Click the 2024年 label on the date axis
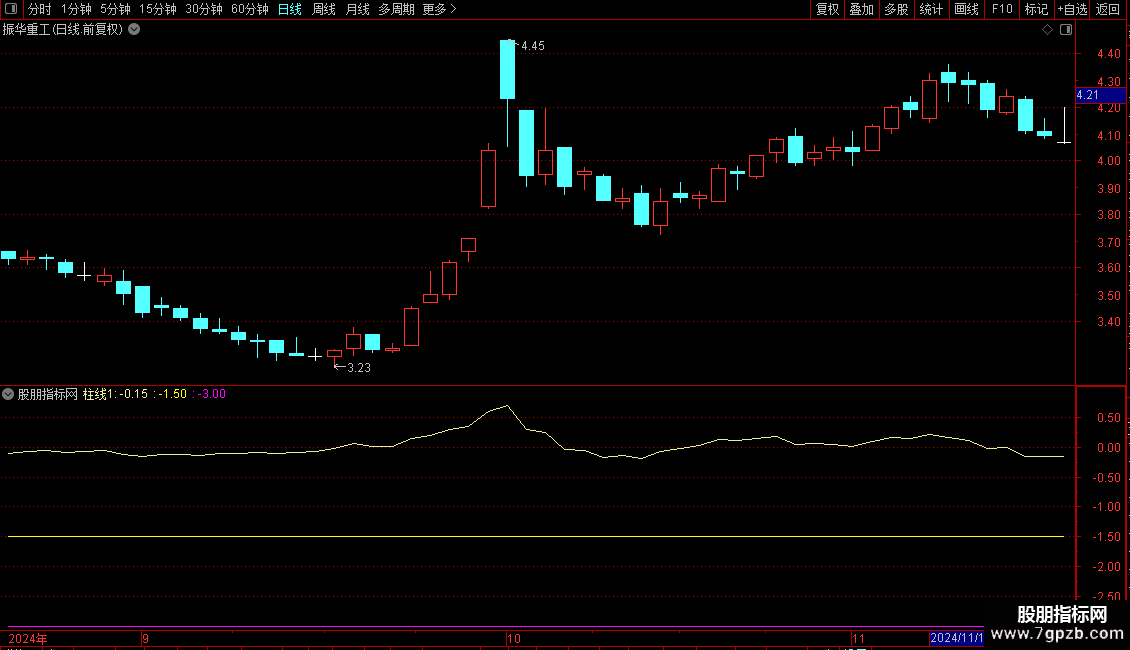Viewport: 1130px width, 650px height. pos(28,638)
